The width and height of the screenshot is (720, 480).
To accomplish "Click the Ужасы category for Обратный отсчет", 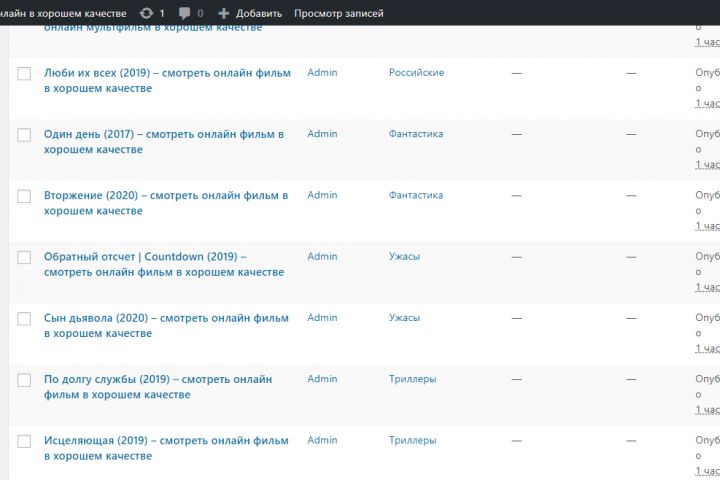I will (404, 257).
